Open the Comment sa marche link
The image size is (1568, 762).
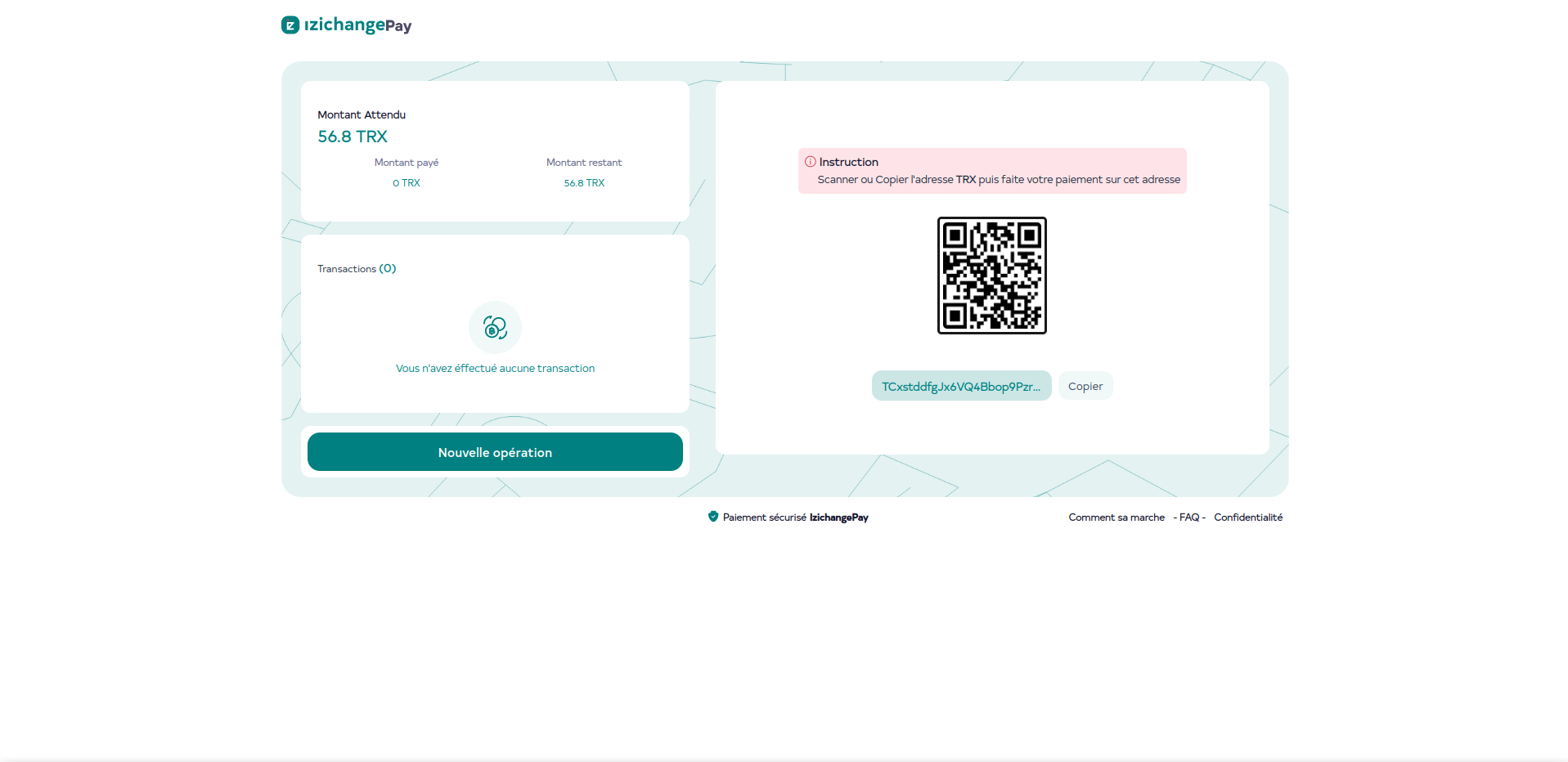[1116, 518]
